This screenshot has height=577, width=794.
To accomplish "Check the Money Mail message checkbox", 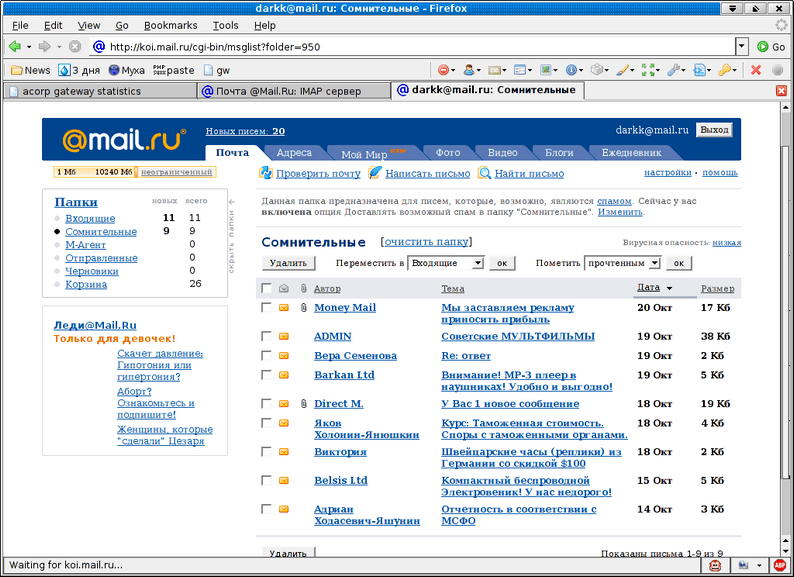I will (x=266, y=307).
